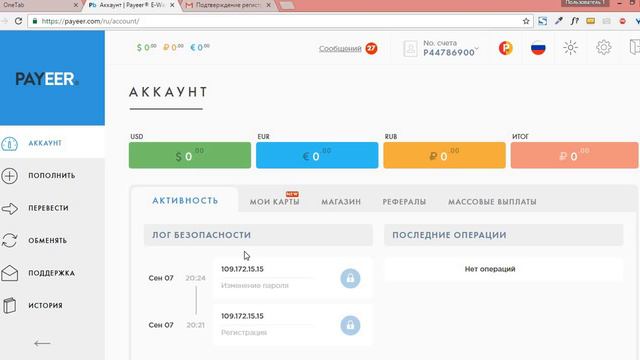Expand the account number dropdown arrow
640x360 pixels.
[x=476, y=49]
